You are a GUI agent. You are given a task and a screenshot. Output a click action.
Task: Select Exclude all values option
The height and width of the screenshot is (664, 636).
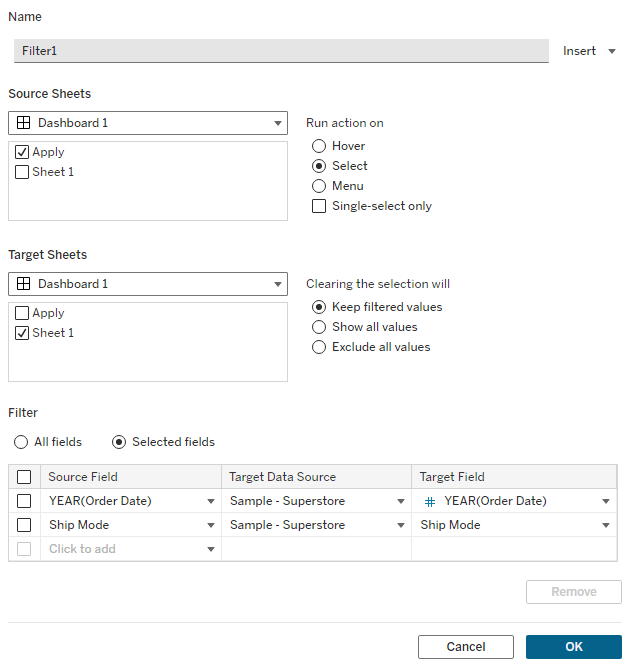319,347
